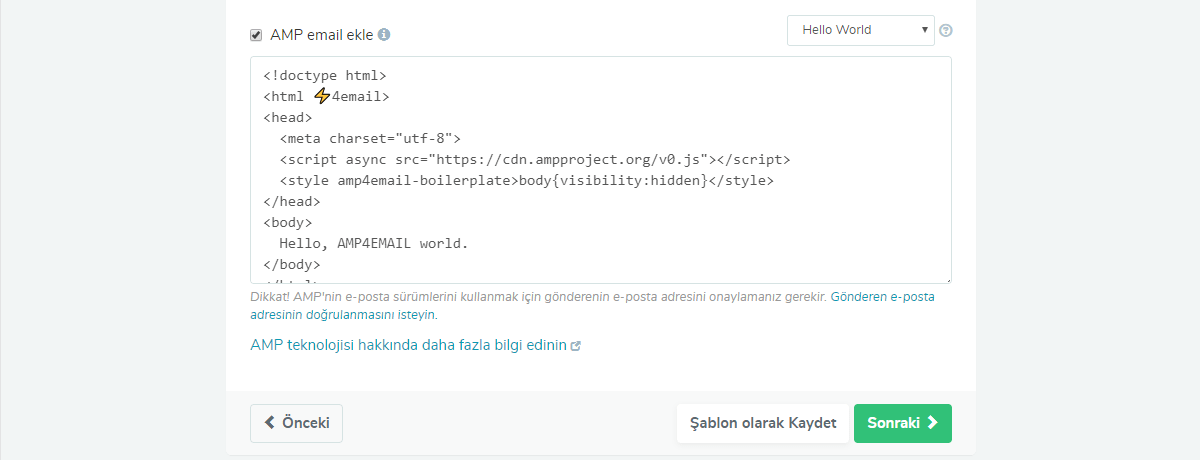1200x460 pixels.
Task: Click the cdn.ampproject.org script URL in code
Action: tap(554, 159)
